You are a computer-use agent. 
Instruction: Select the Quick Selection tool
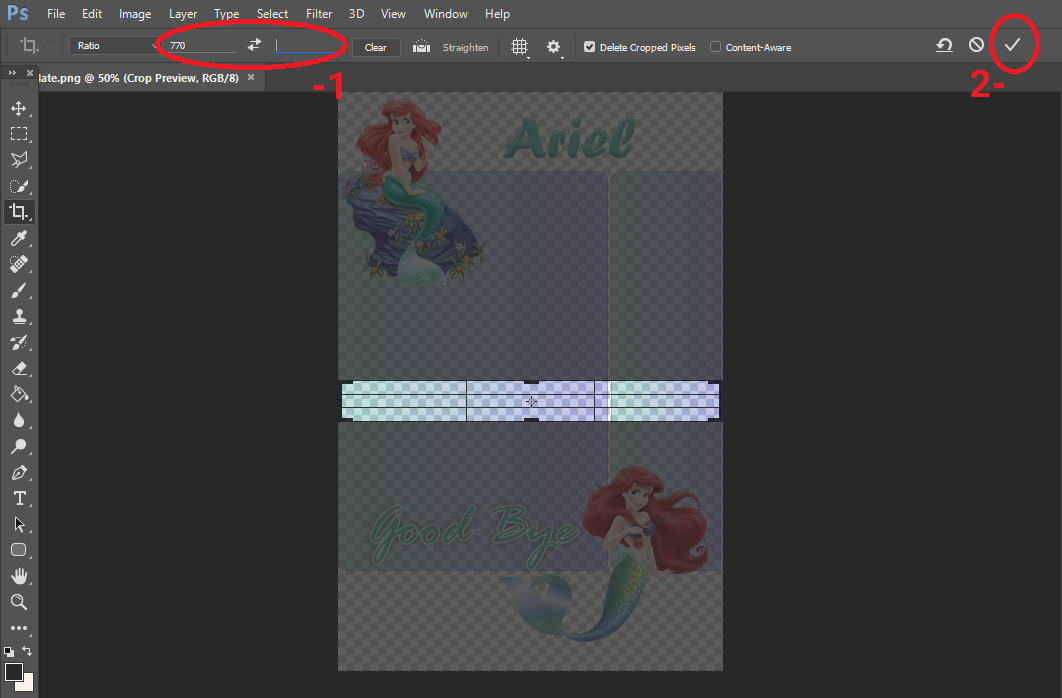[x=19, y=186]
